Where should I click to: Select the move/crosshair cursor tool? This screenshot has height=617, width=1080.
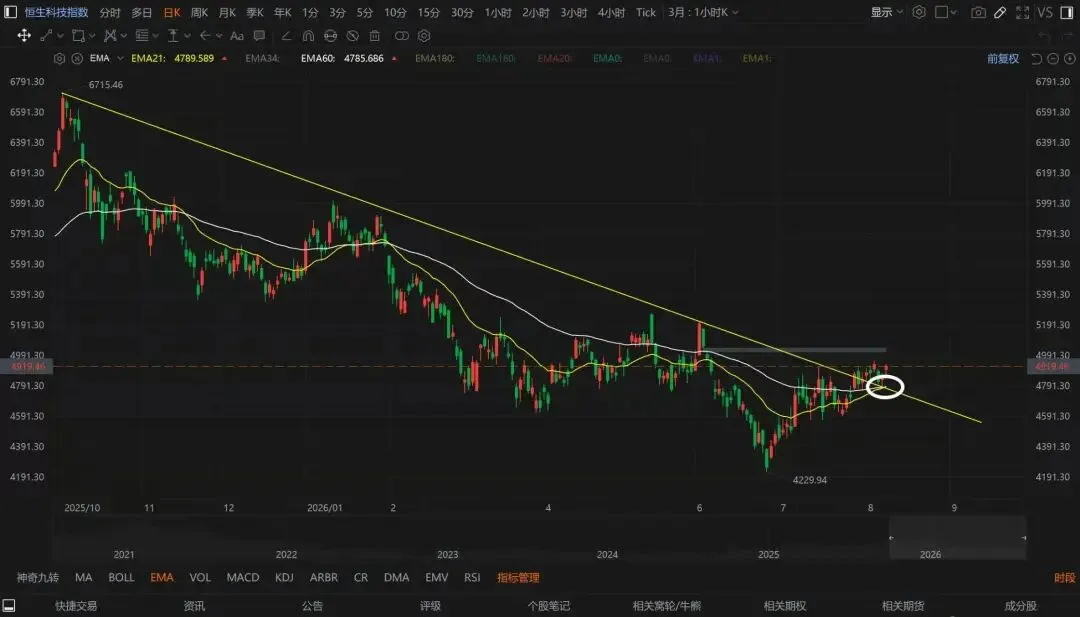(24, 35)
